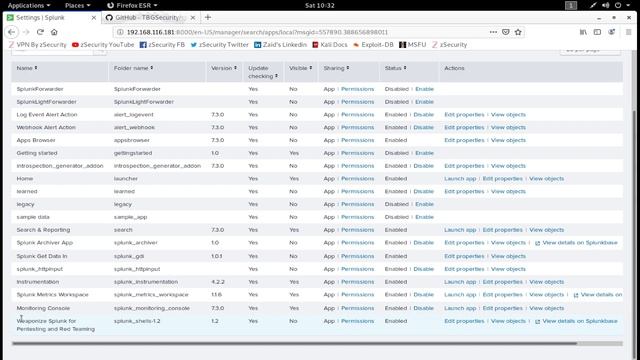Switch to the GitHub TBGSecurity tab
This screenshot has width=640, height=360.
pyautogui.click(x=151, y=18)
